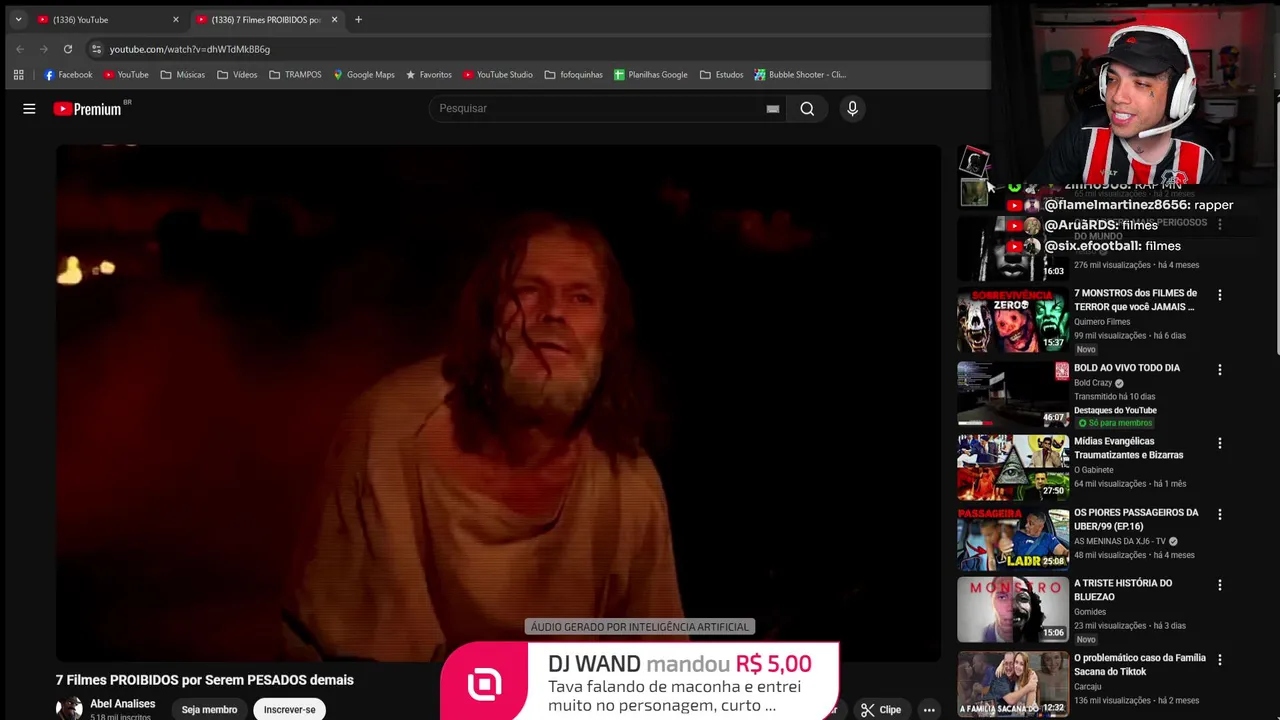Open options menu for 'Família Sacana' video
The height and width of the screenshot is (720, 1280).
1219,660
